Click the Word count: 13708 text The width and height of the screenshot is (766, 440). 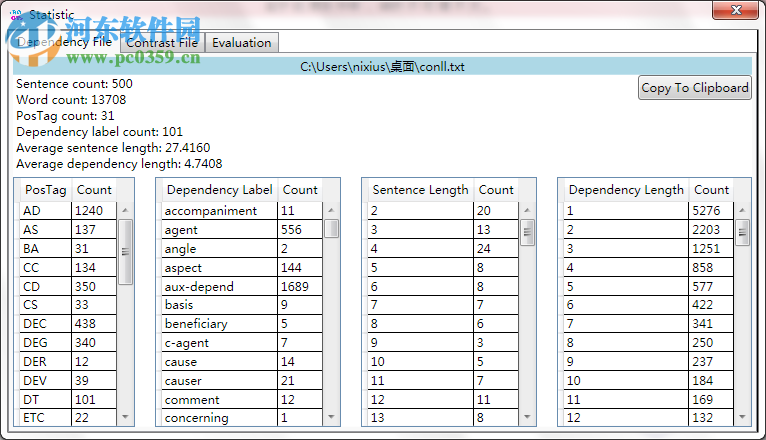coord(71,100)
